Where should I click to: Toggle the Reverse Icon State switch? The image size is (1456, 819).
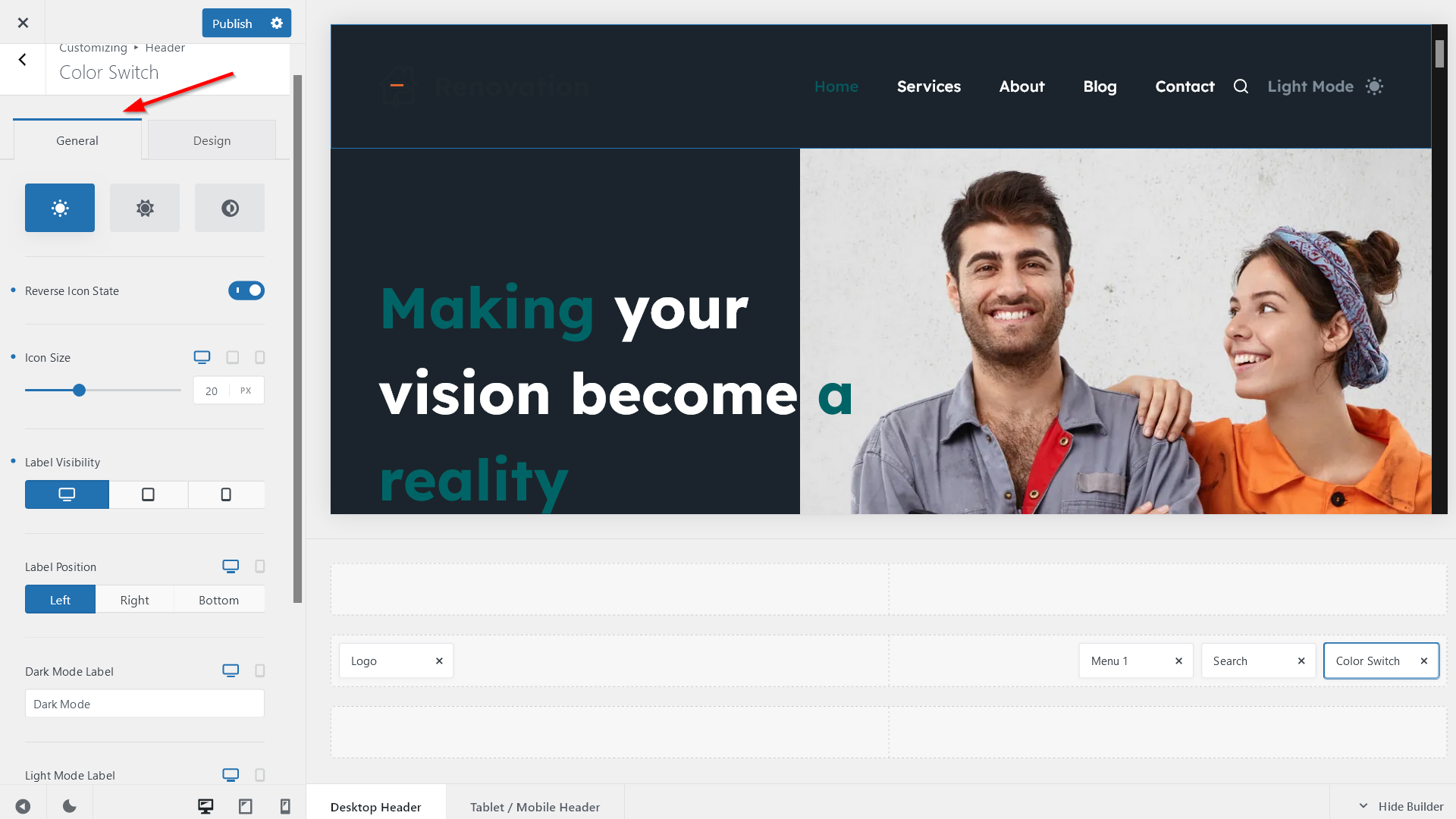coord(246,290)
